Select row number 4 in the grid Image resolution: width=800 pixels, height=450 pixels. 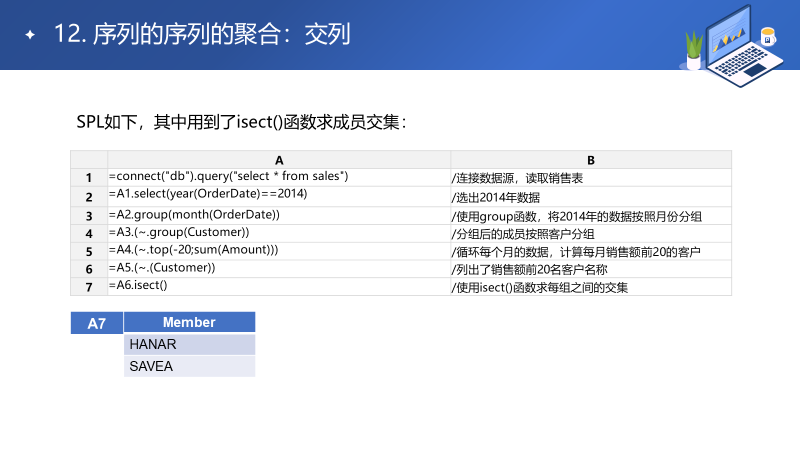pyautogui.click(x=89, y=234)
